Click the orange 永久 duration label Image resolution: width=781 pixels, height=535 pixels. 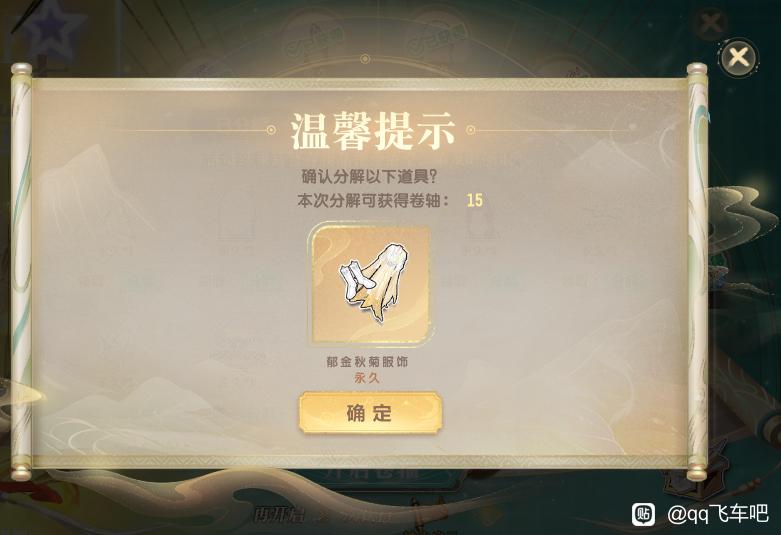click(x=367, y=378)
